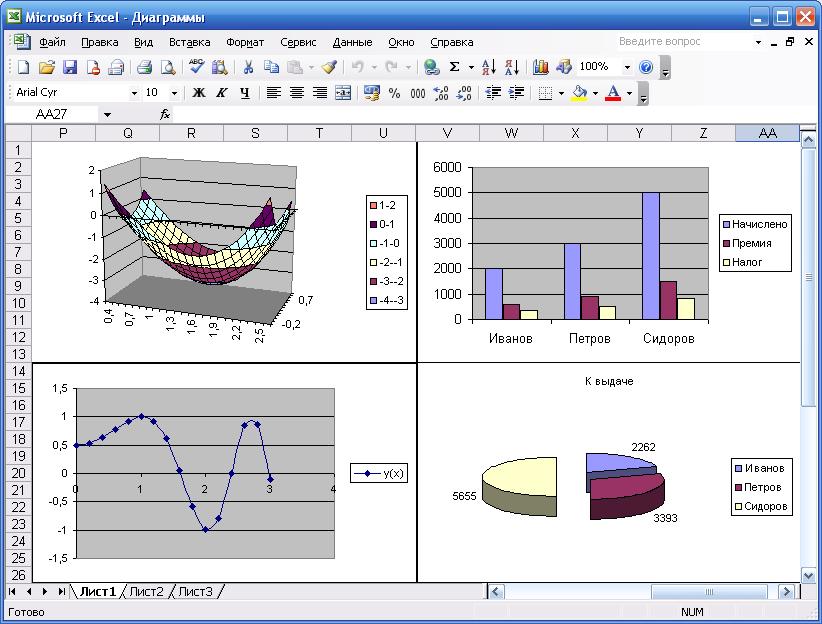Open the Данные menu
Image resolution: width=822 pixels, height=624 pixels.
[x=352, y=42]
